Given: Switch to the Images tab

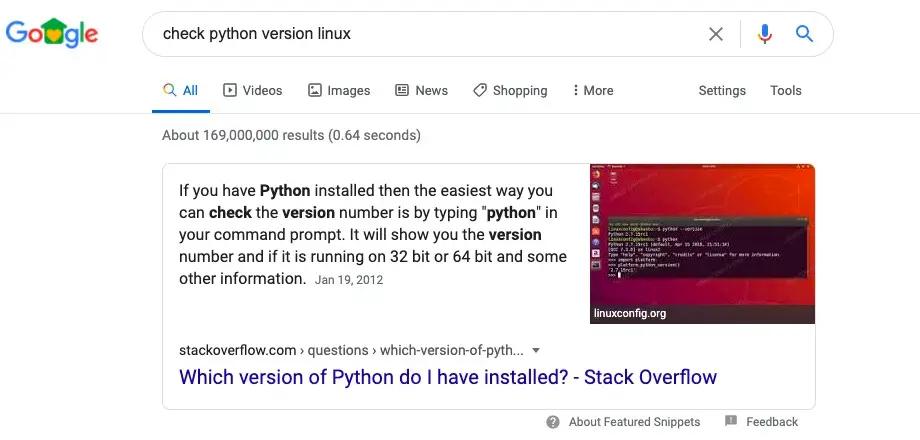Looking at the screenshot, I should (339, 90).
